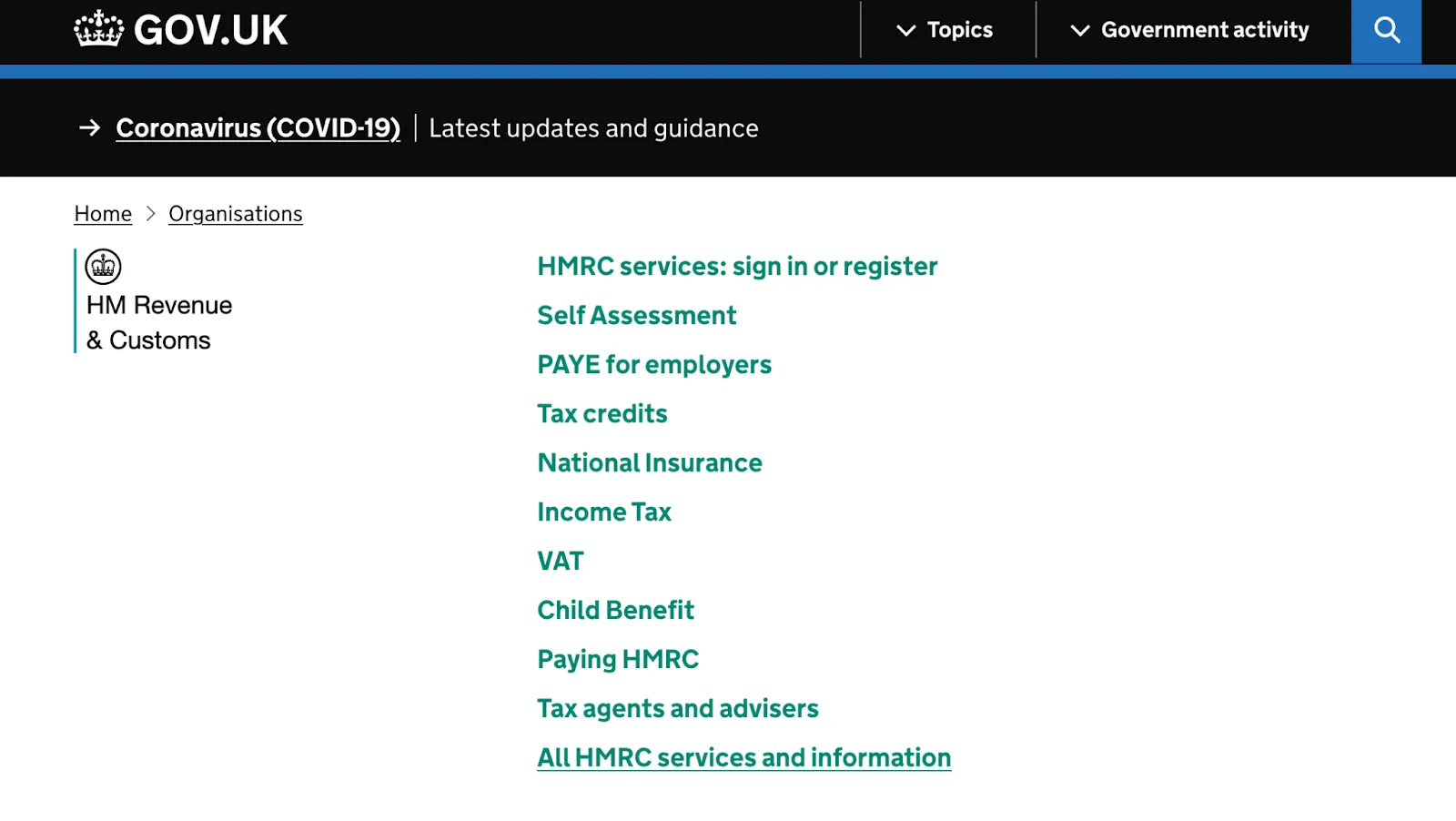Viewport: 1456px width, 821px height.
Task: Click the GOV.UK crown logo
Action: pos(98,29)
